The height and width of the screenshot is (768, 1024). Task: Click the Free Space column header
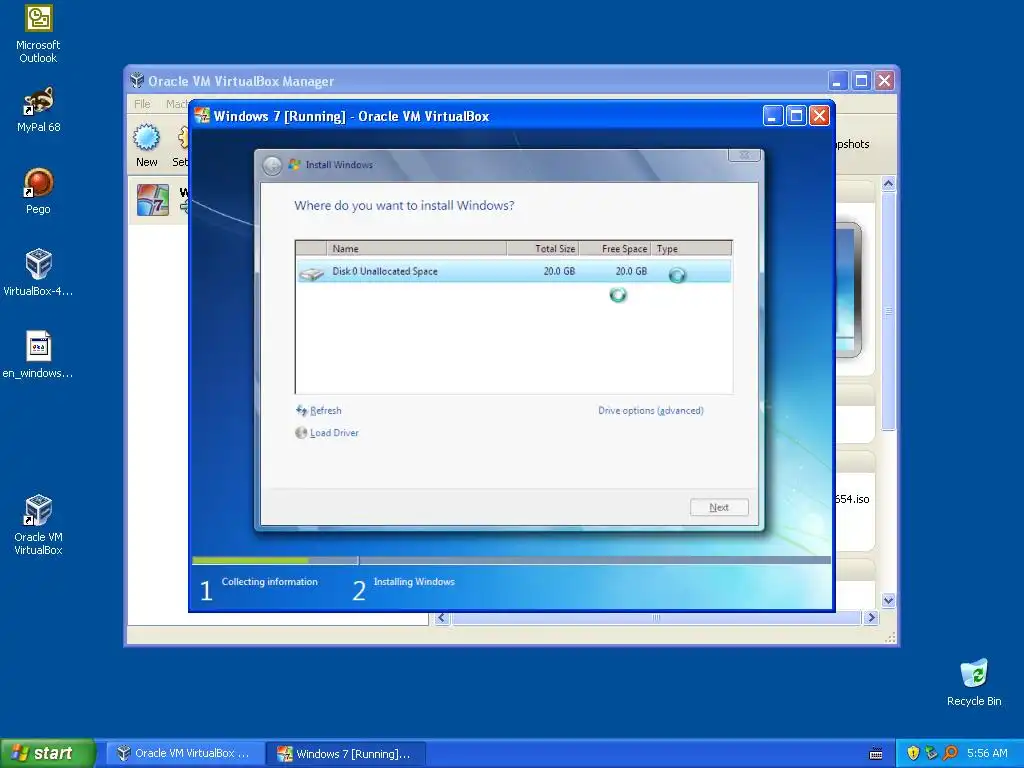coord(615,248)
